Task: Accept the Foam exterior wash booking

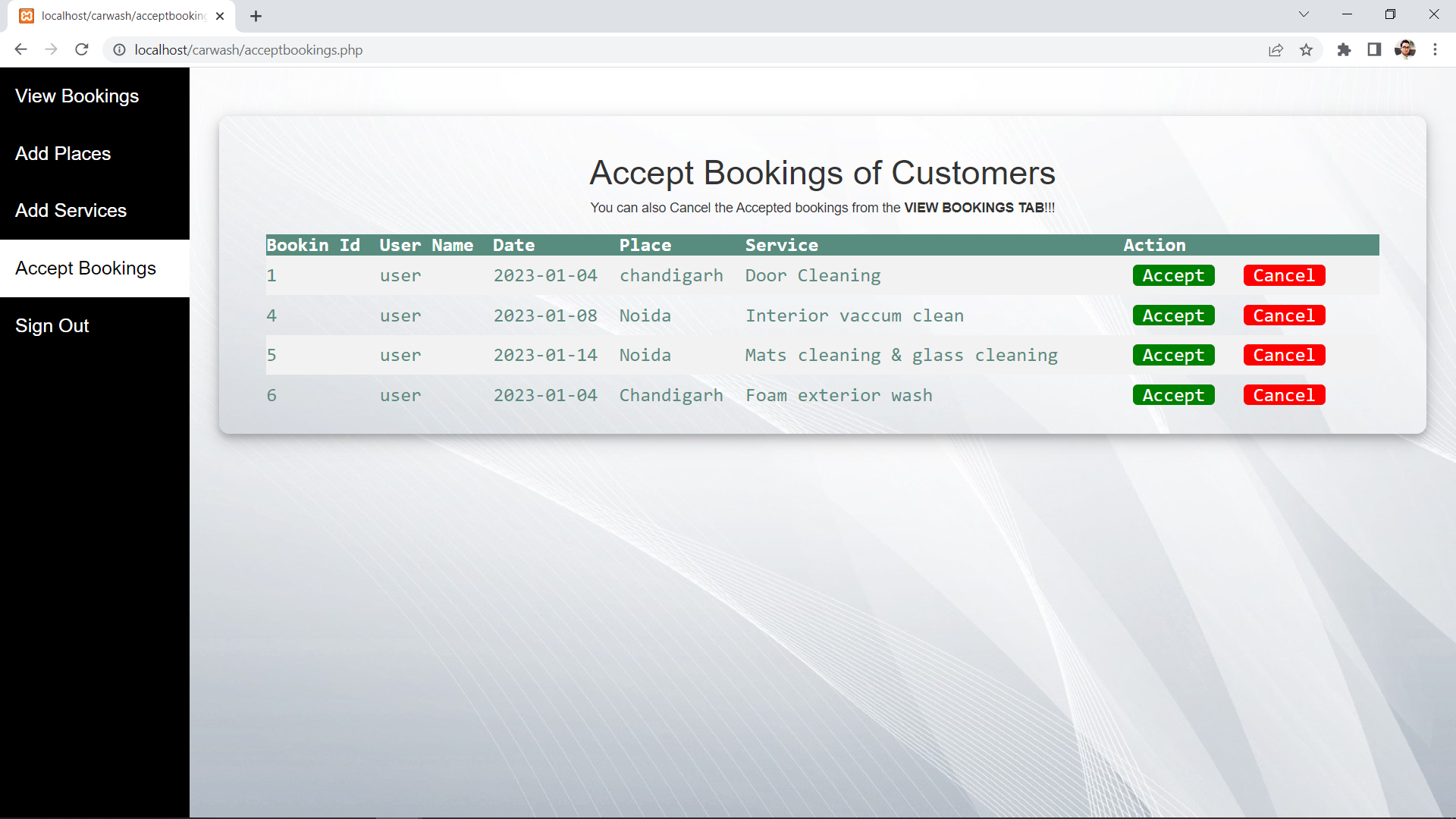Action: pyautogui.click(x=1173, y=395)
